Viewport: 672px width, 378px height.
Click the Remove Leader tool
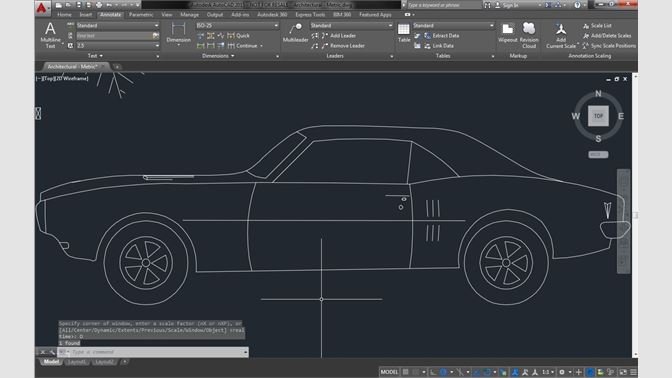pos(343,45)
